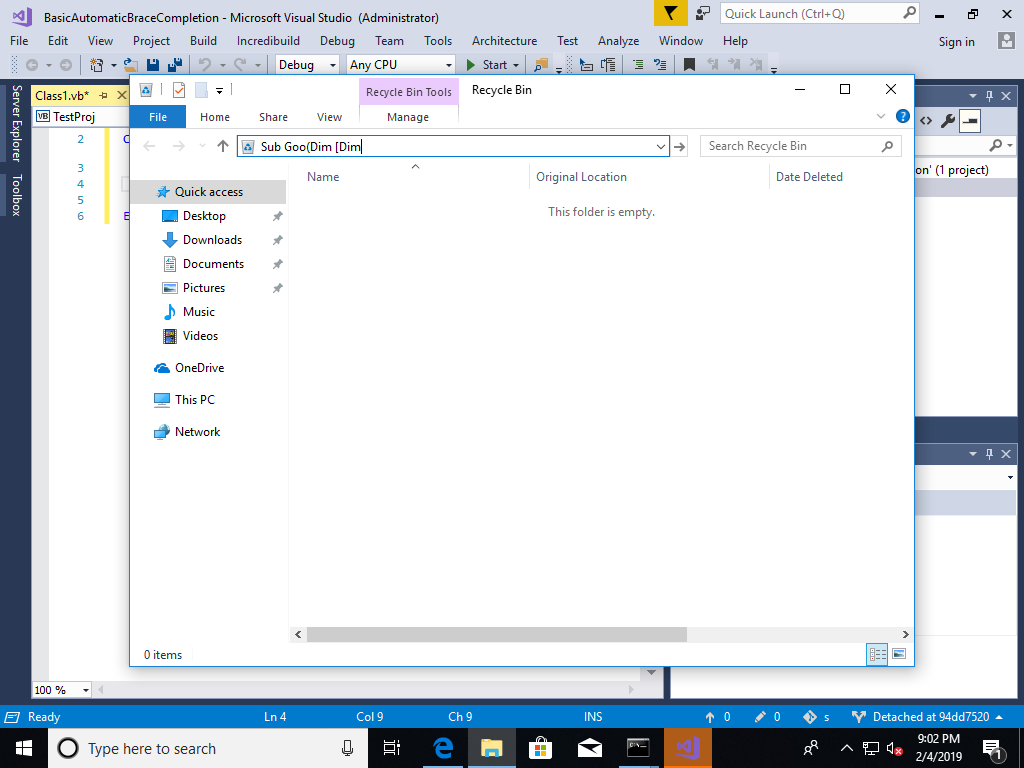Save the file with the single floppy icon
1024x768 pixels.
[x=153, y=65]
